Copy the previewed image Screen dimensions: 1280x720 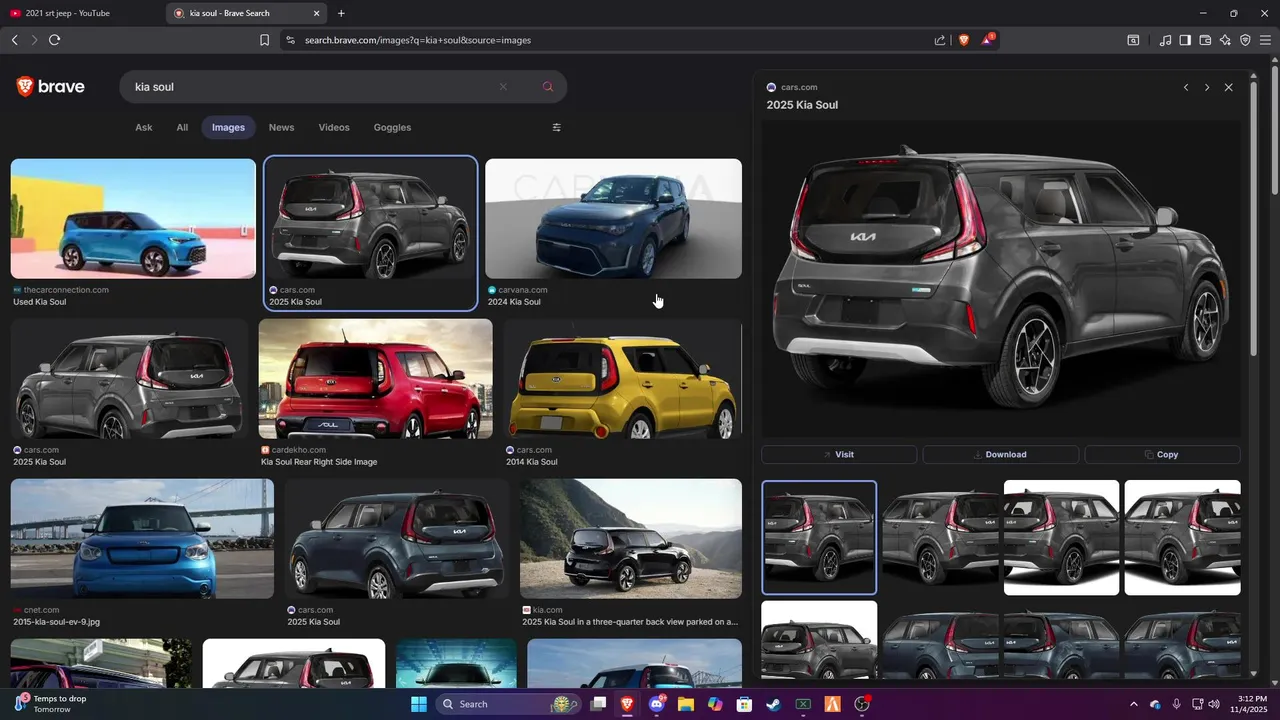pyautogui.click(x=1162, y=455)
